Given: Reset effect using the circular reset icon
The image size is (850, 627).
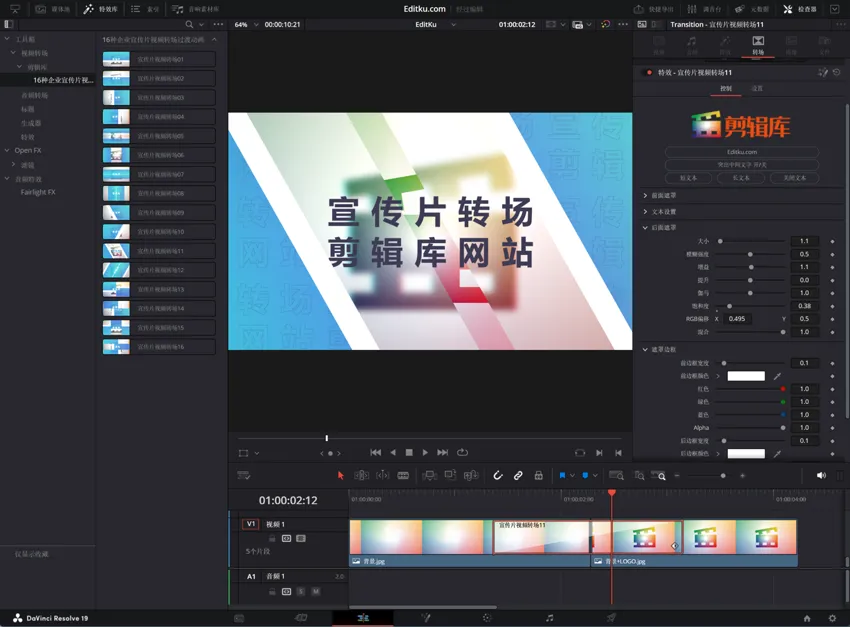Looking at the screenshot, I should point(837,72).
